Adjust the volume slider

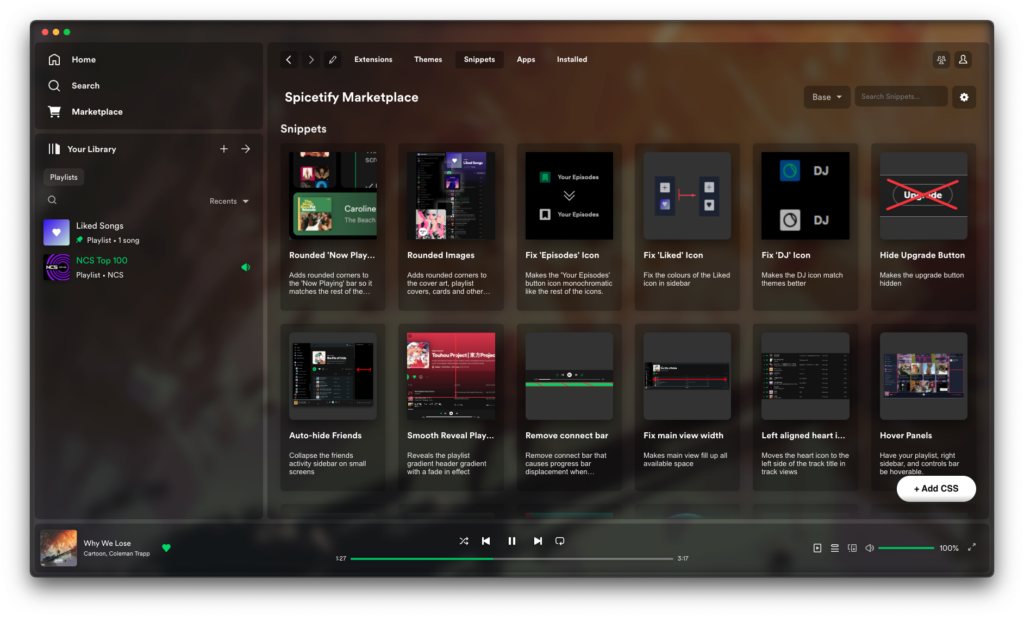(906, 548)
